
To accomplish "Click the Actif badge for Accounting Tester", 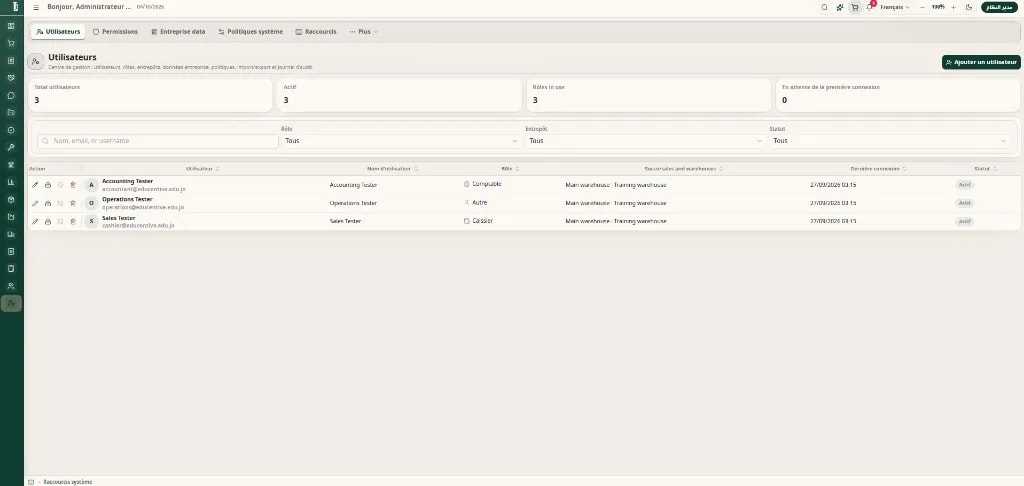I will (x=965, y=185).
